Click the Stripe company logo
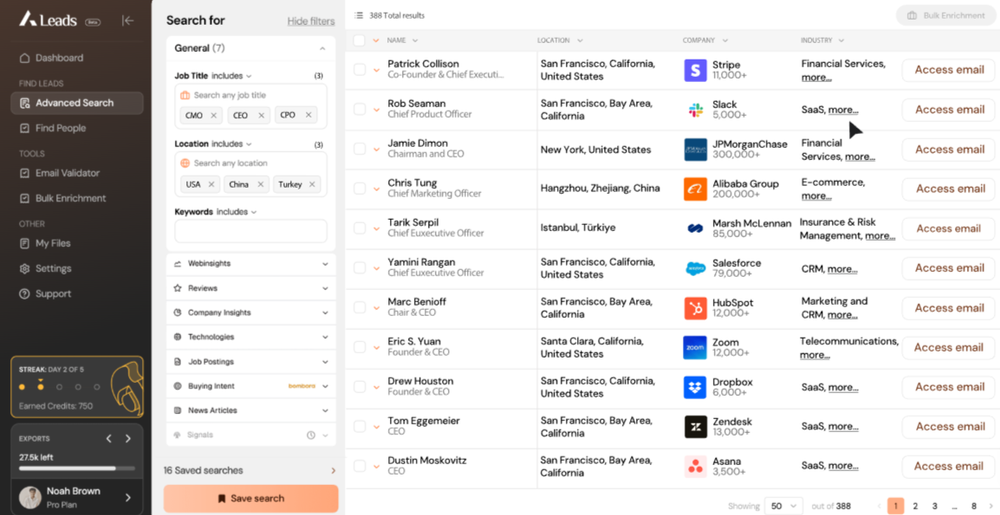 tap(695, 70)
